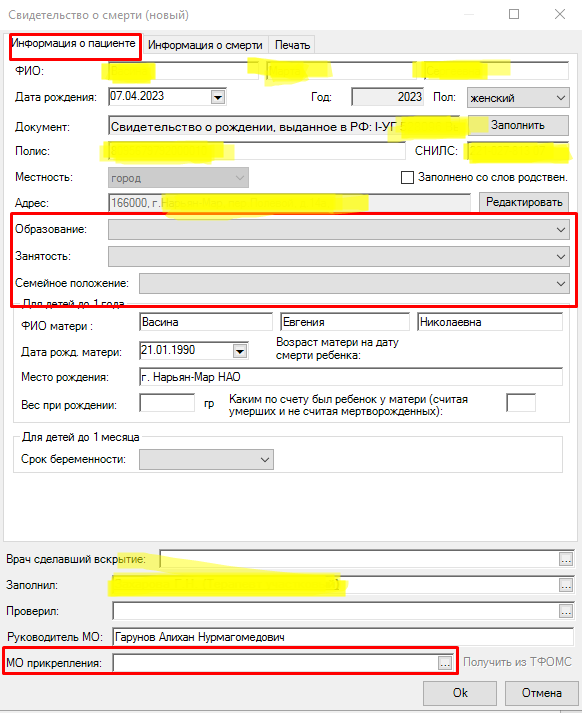
Task: Open calendar arrow for Дата рождения
Action: click(218, 97)
